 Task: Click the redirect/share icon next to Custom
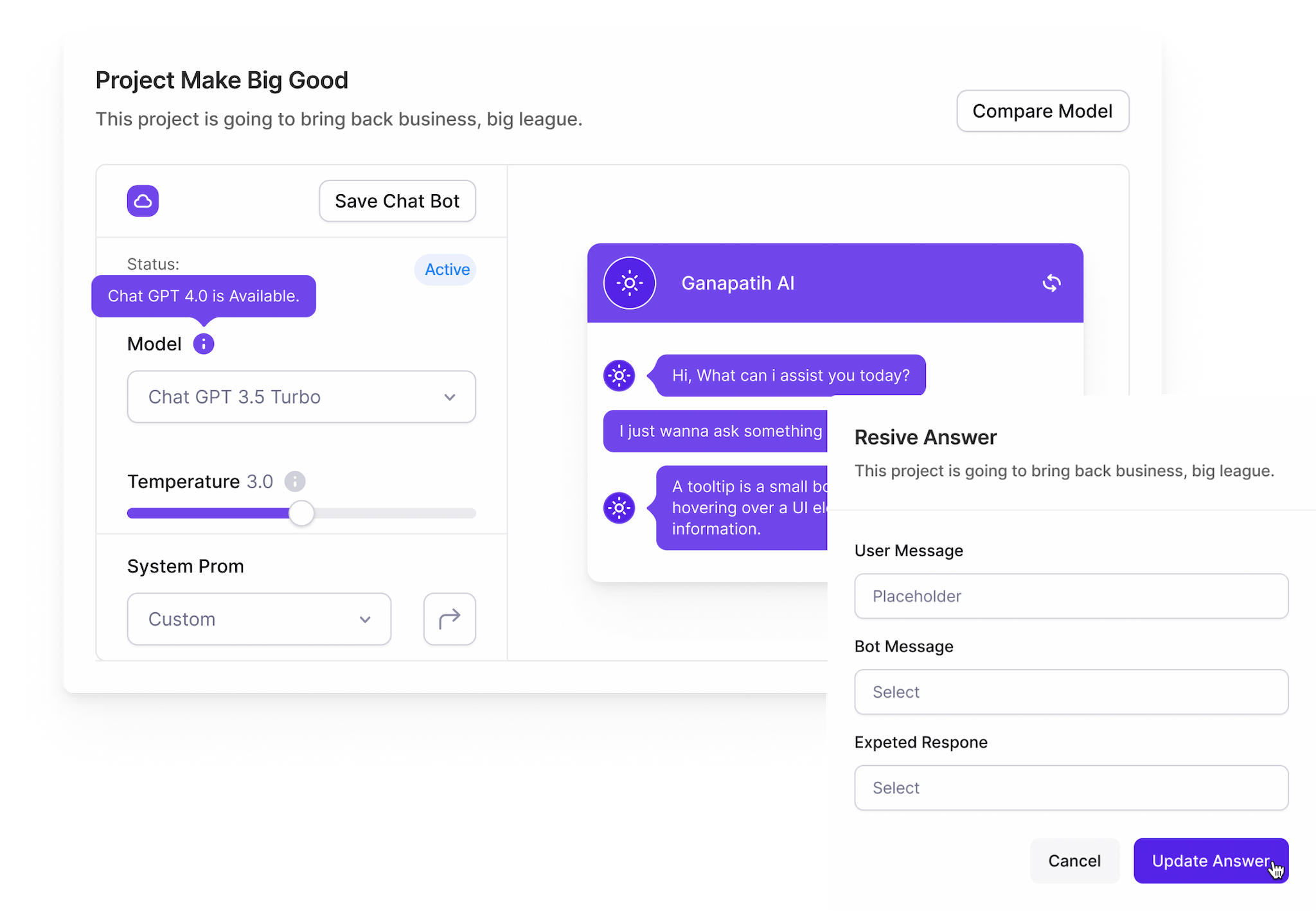[450, 617]
